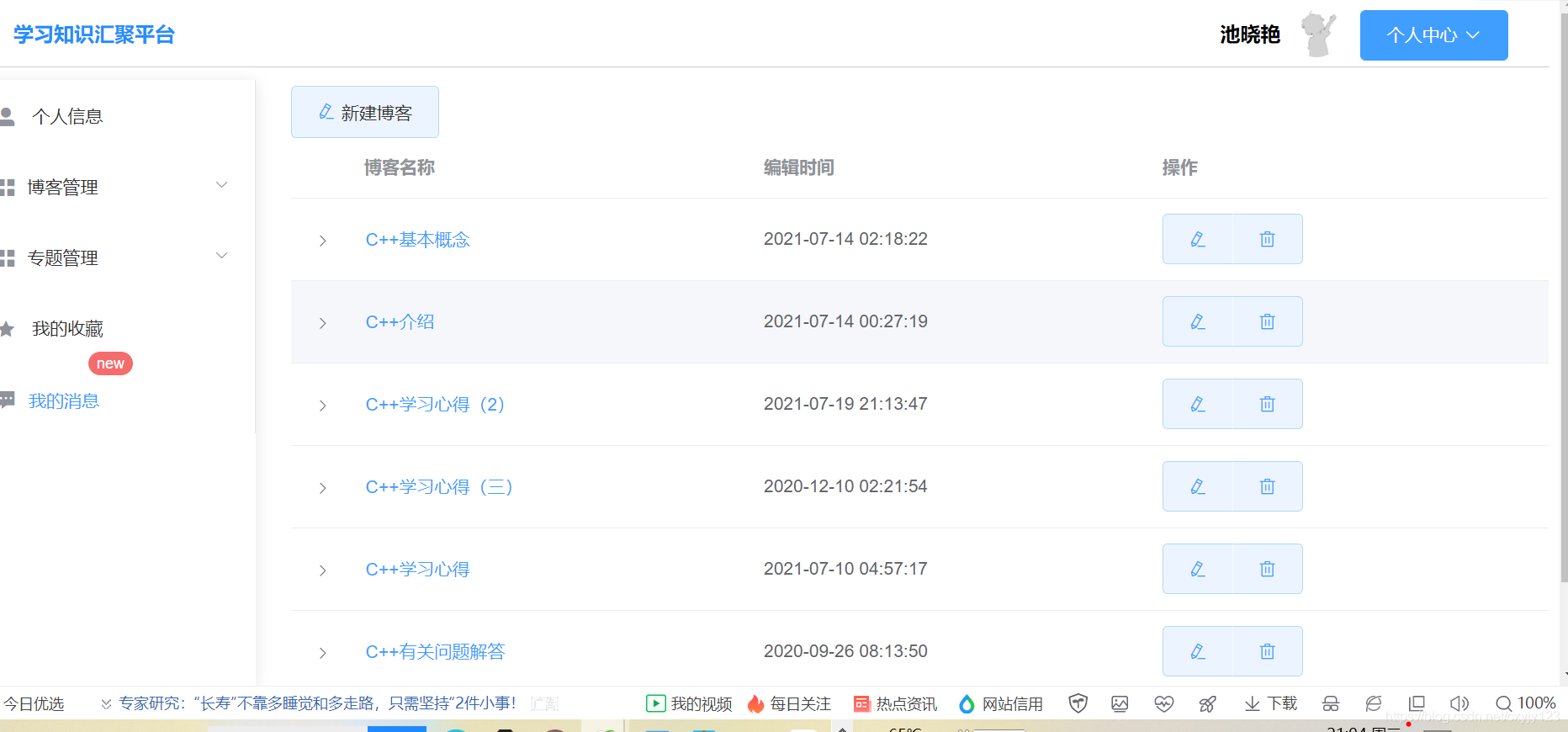
Task: Open the C++学习心得 blog link dated 2021-07-10
Action: [x=417, y=570]
